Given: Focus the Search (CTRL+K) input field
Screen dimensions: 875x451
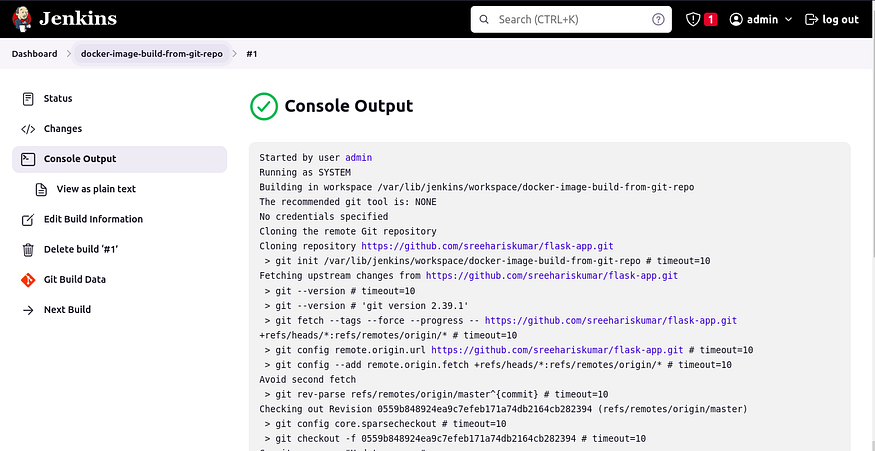Looking at the screenshot, I should (x=571, y=20).
